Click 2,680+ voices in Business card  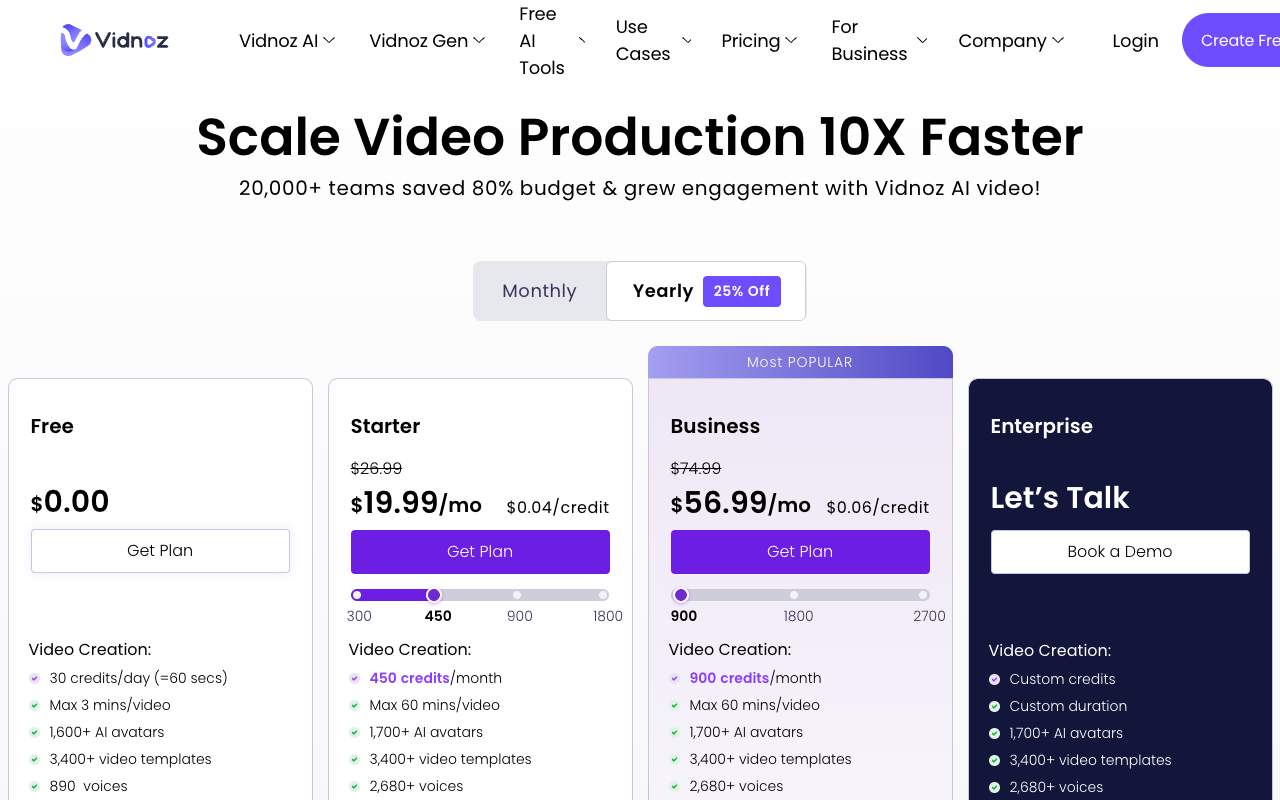click(737, 786)
